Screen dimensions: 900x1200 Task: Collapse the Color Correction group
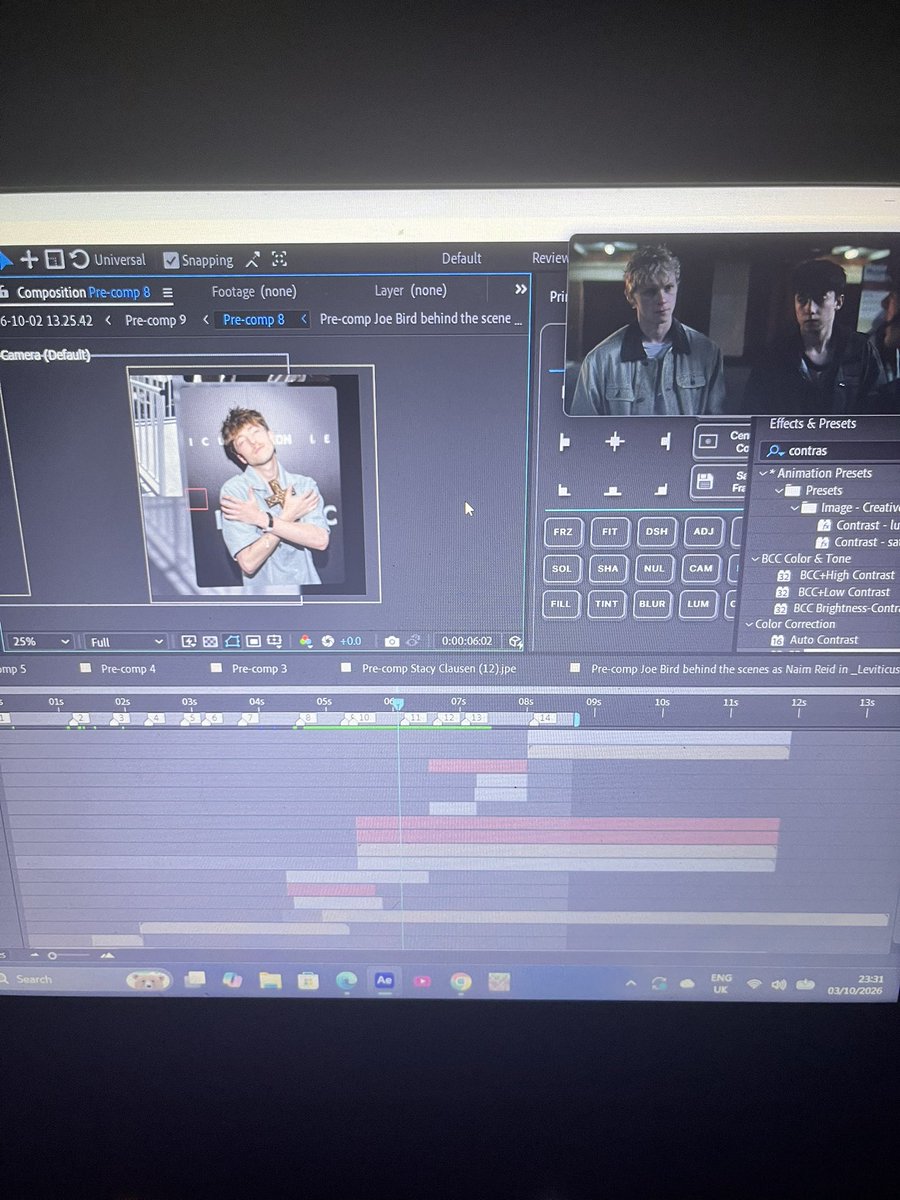(x=749, y=624)
